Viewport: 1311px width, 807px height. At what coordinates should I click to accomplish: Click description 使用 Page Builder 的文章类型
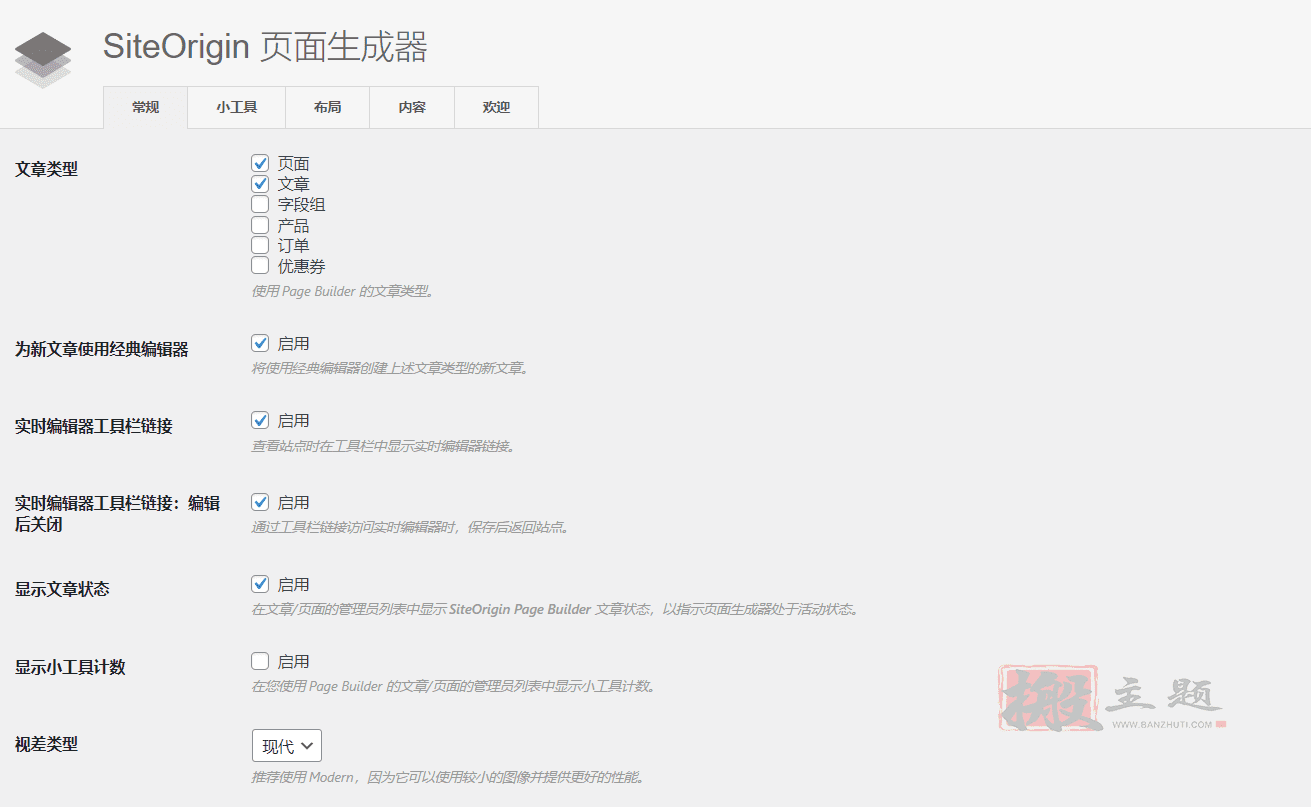342,292
